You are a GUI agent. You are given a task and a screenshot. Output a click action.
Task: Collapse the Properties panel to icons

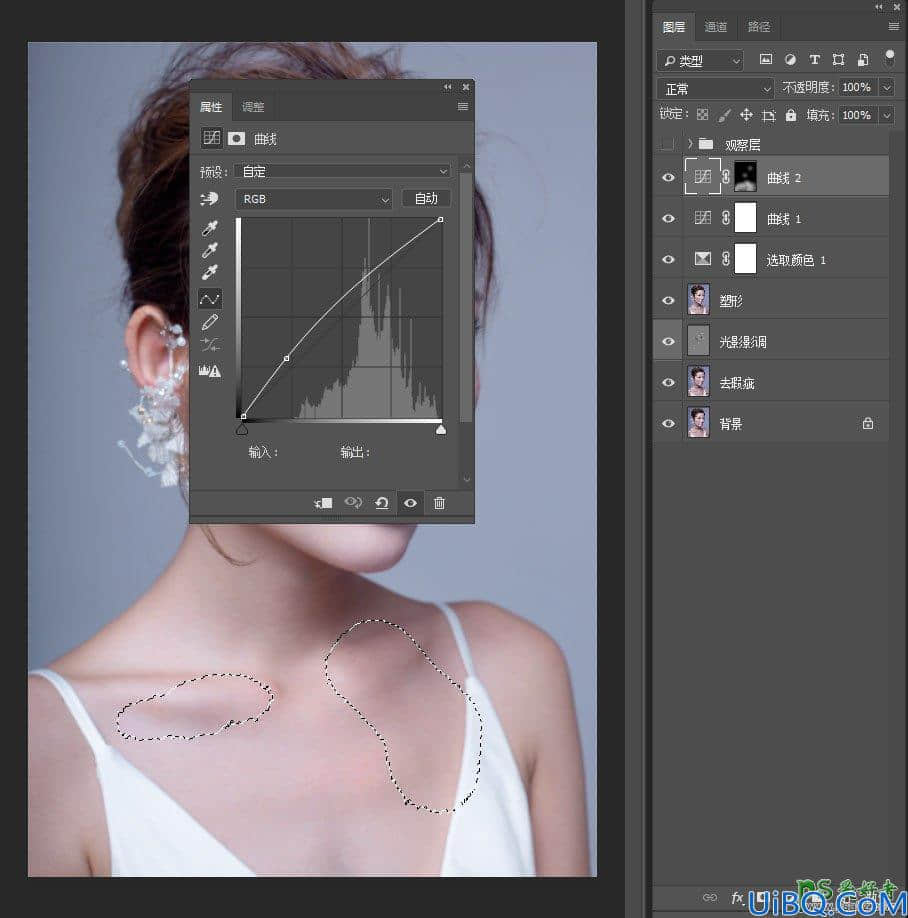coord(448,87)
